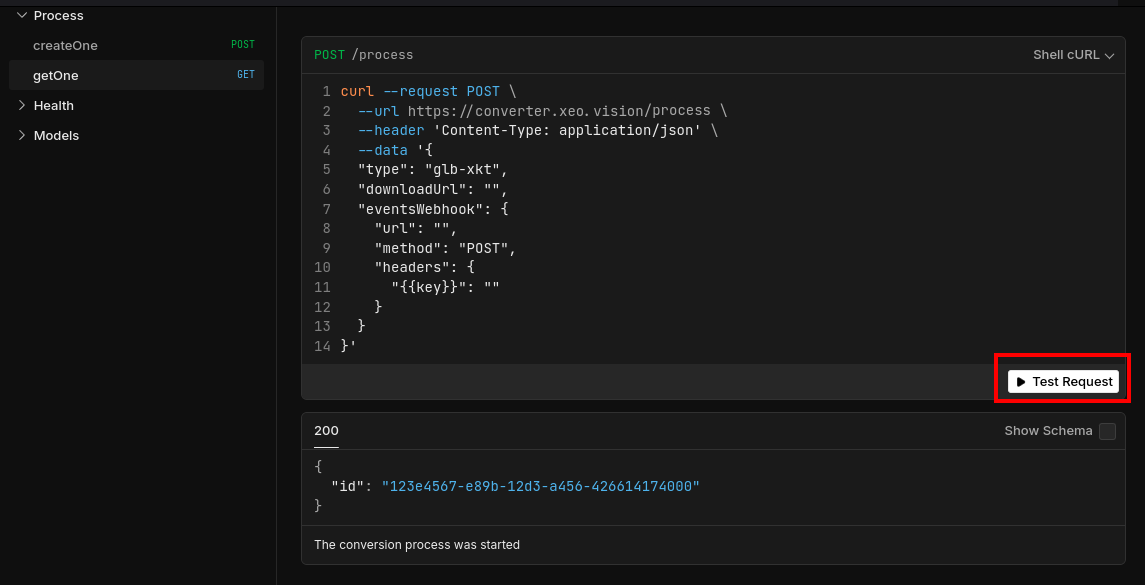Switch to the 200 response tab
1145x585 pixels.
coord(326,431)
